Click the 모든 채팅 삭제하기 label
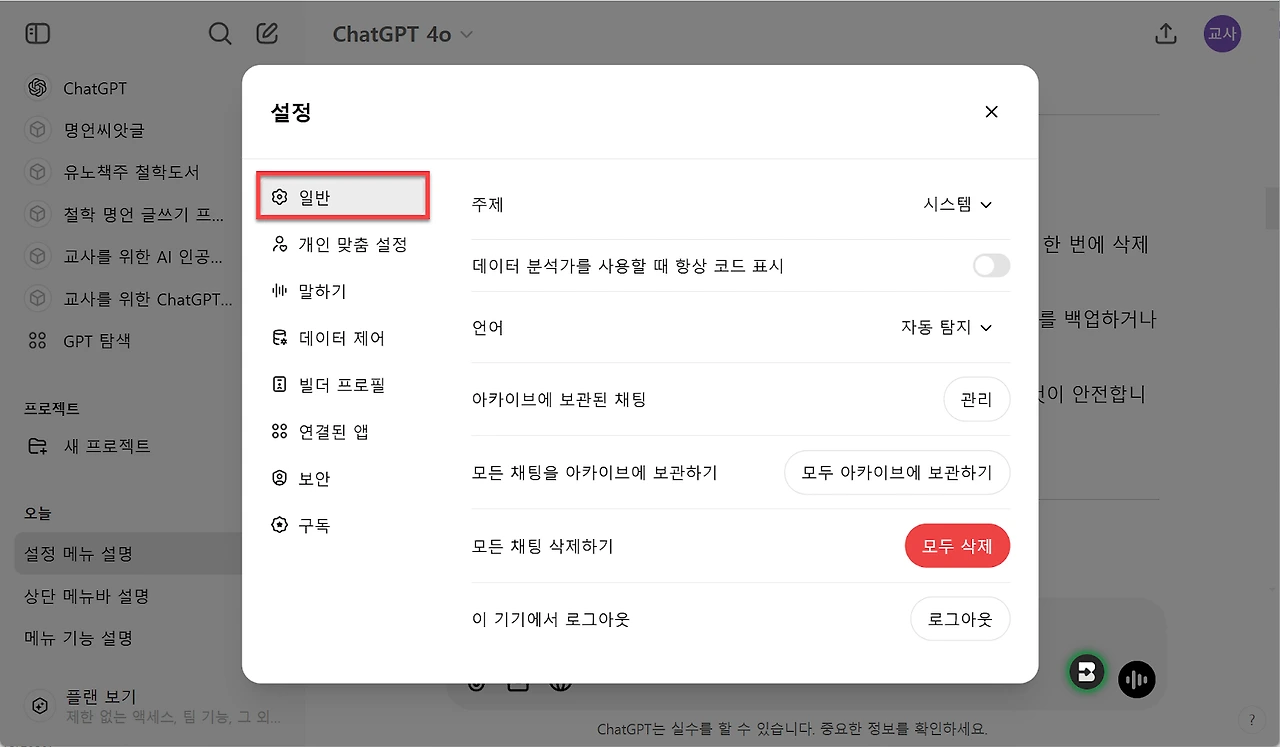1280x747 pixels. tap(542, 546)
